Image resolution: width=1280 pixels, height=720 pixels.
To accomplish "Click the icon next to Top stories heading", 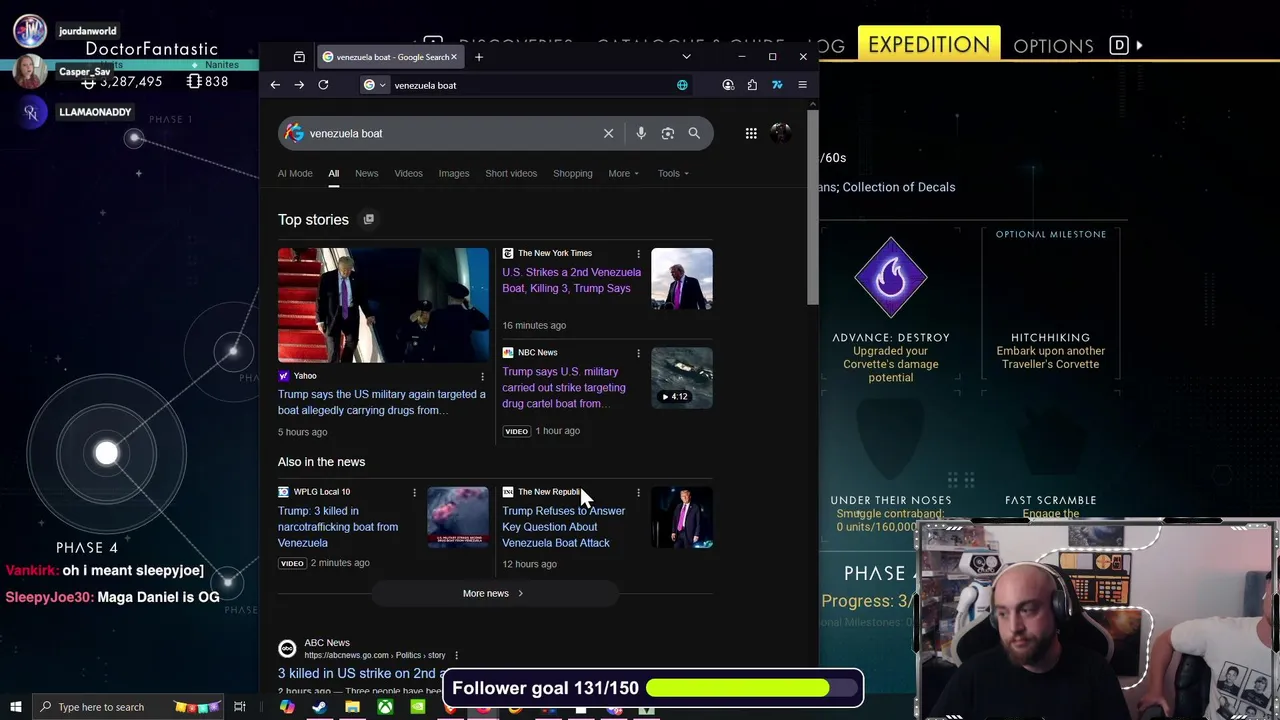I will pos(369,219).
